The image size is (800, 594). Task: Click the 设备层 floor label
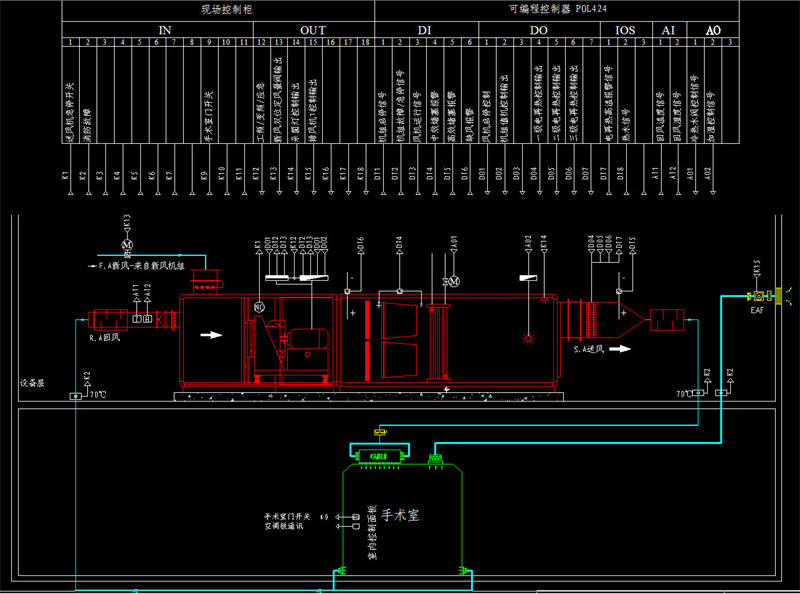click(x=32, y=383)
